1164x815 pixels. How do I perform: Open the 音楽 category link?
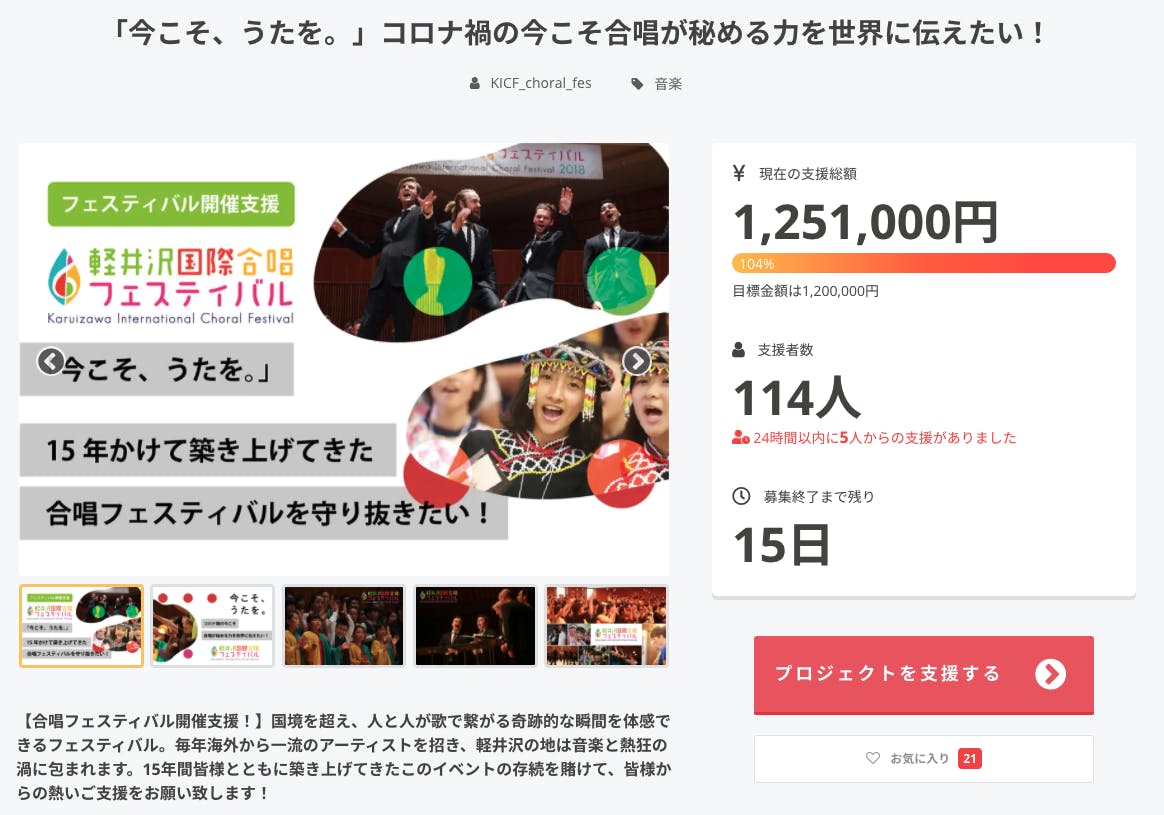[668, 84]
